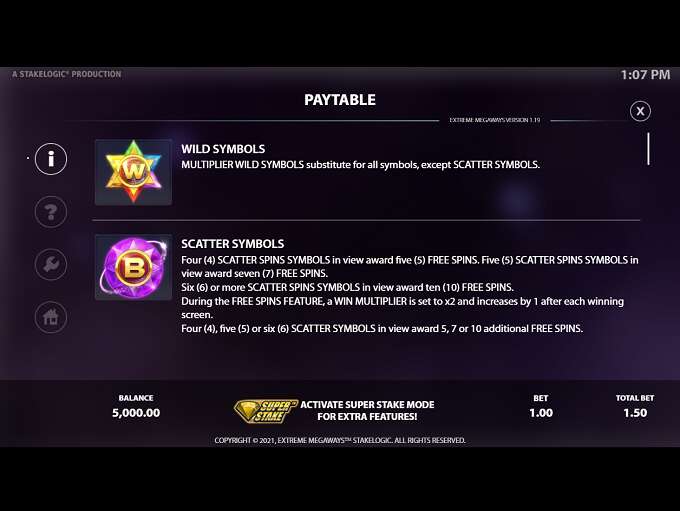This screenshot has width=680, height=511.
Task: Click the Scatter Symbols heading
Action: click(232, 244)
